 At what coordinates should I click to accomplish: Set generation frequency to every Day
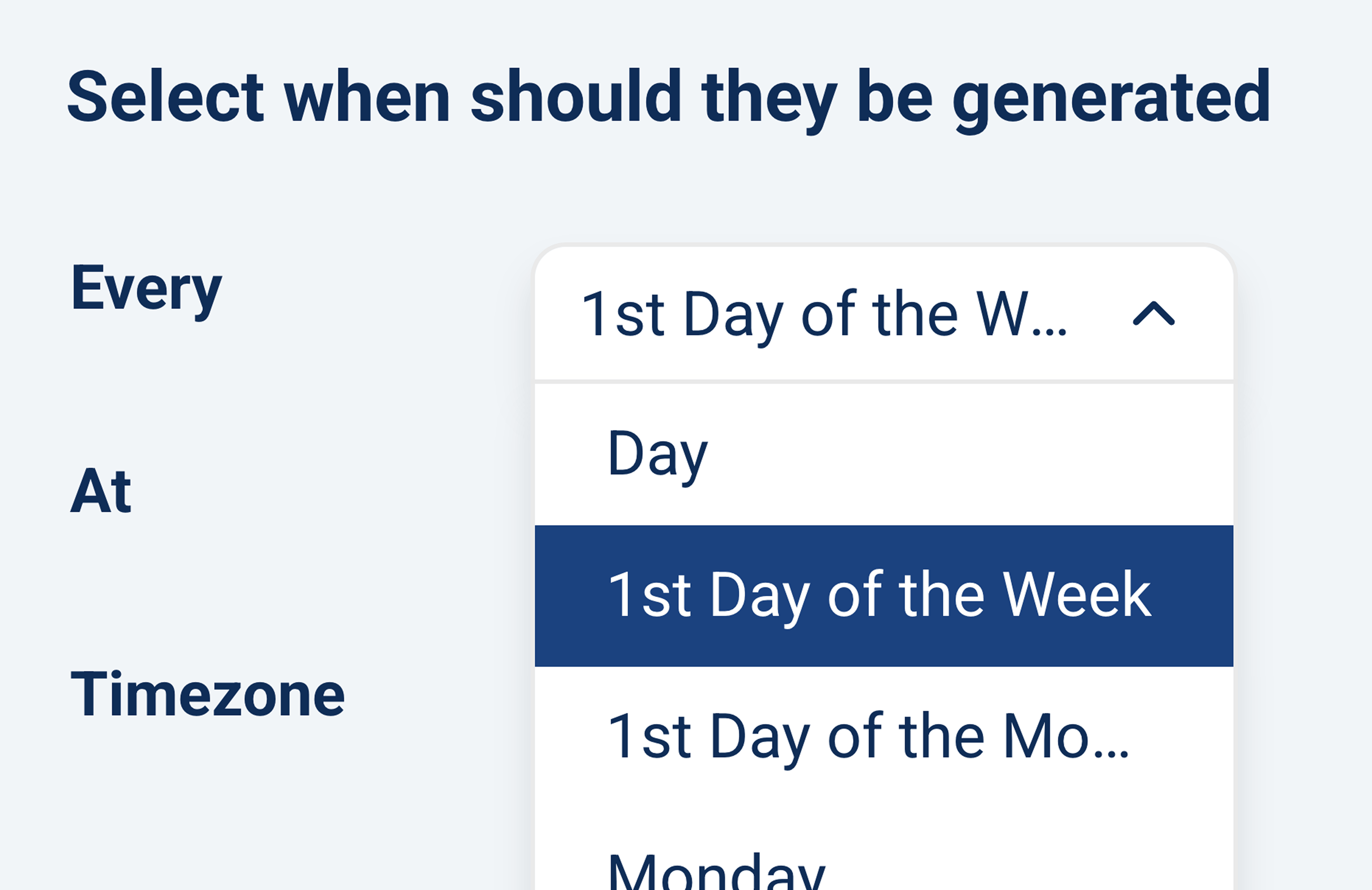[x=657, y=455]
